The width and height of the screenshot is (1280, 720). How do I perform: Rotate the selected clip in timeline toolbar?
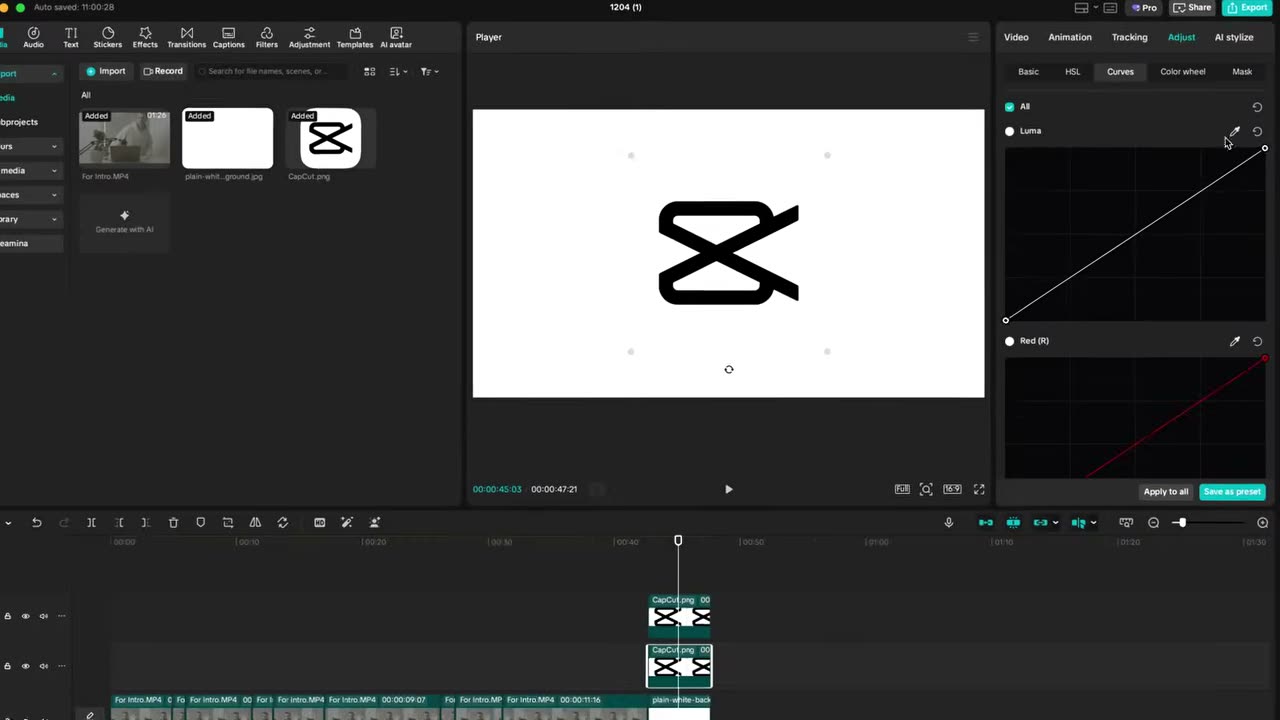coord(282,522)
